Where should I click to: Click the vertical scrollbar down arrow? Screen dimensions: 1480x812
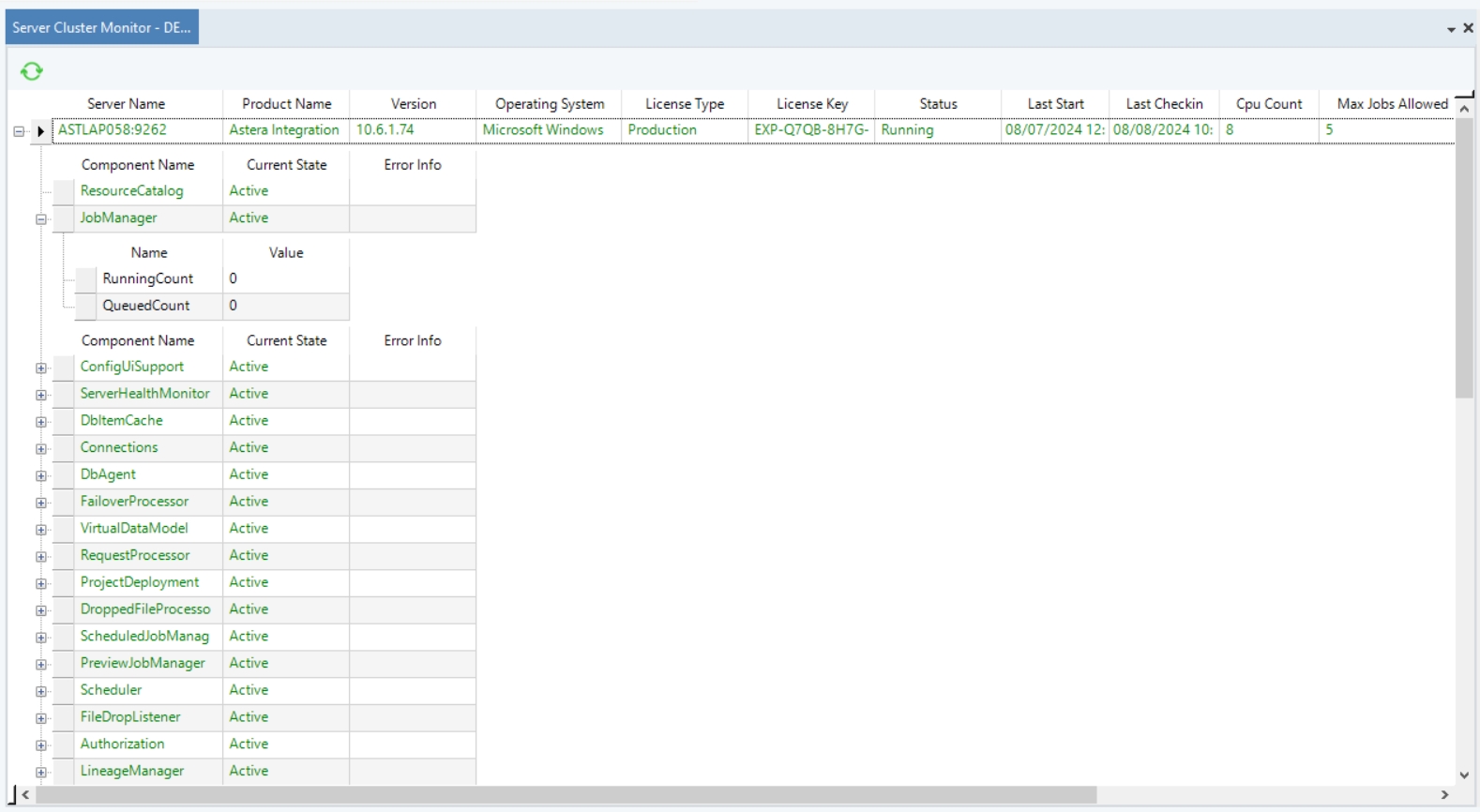pyautogui.click(x=1464, y=775)
